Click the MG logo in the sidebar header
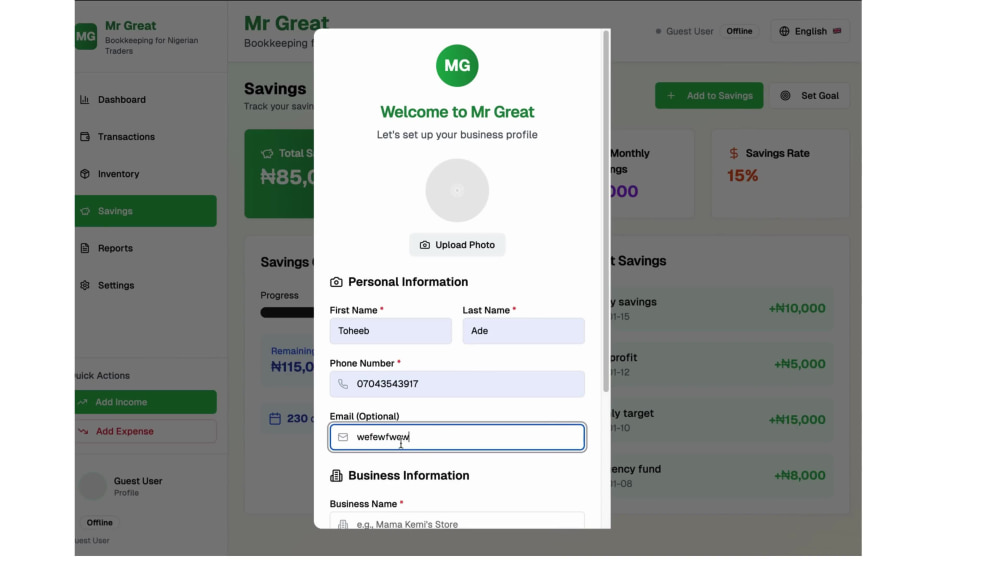The height and width of the screenshot is (563, 1000). (x=85, y=36)
